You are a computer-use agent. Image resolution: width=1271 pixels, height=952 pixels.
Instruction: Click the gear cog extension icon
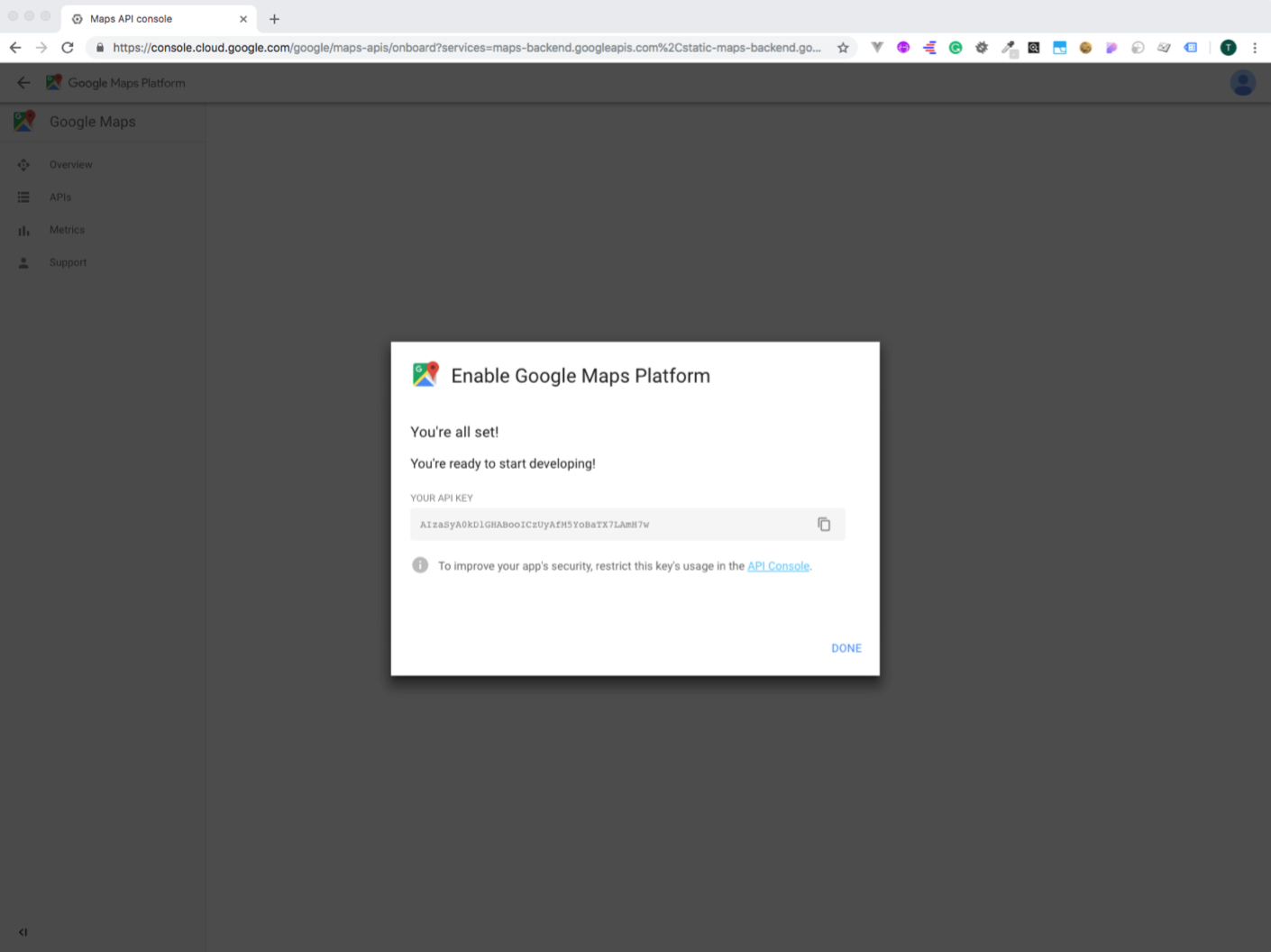tap(982, 48)
